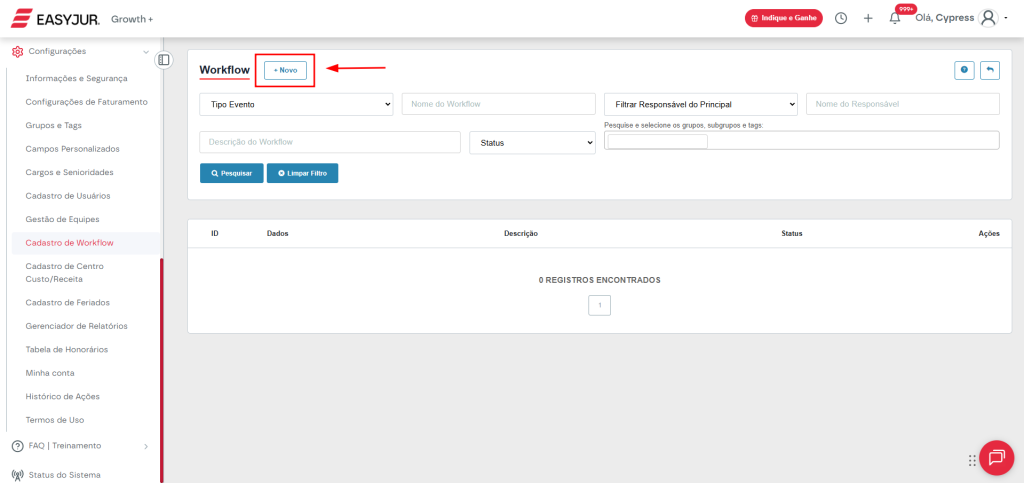Screen dimensions: 1024x483
Task: Open the Status dropdown filter
Action: (532, 142)
